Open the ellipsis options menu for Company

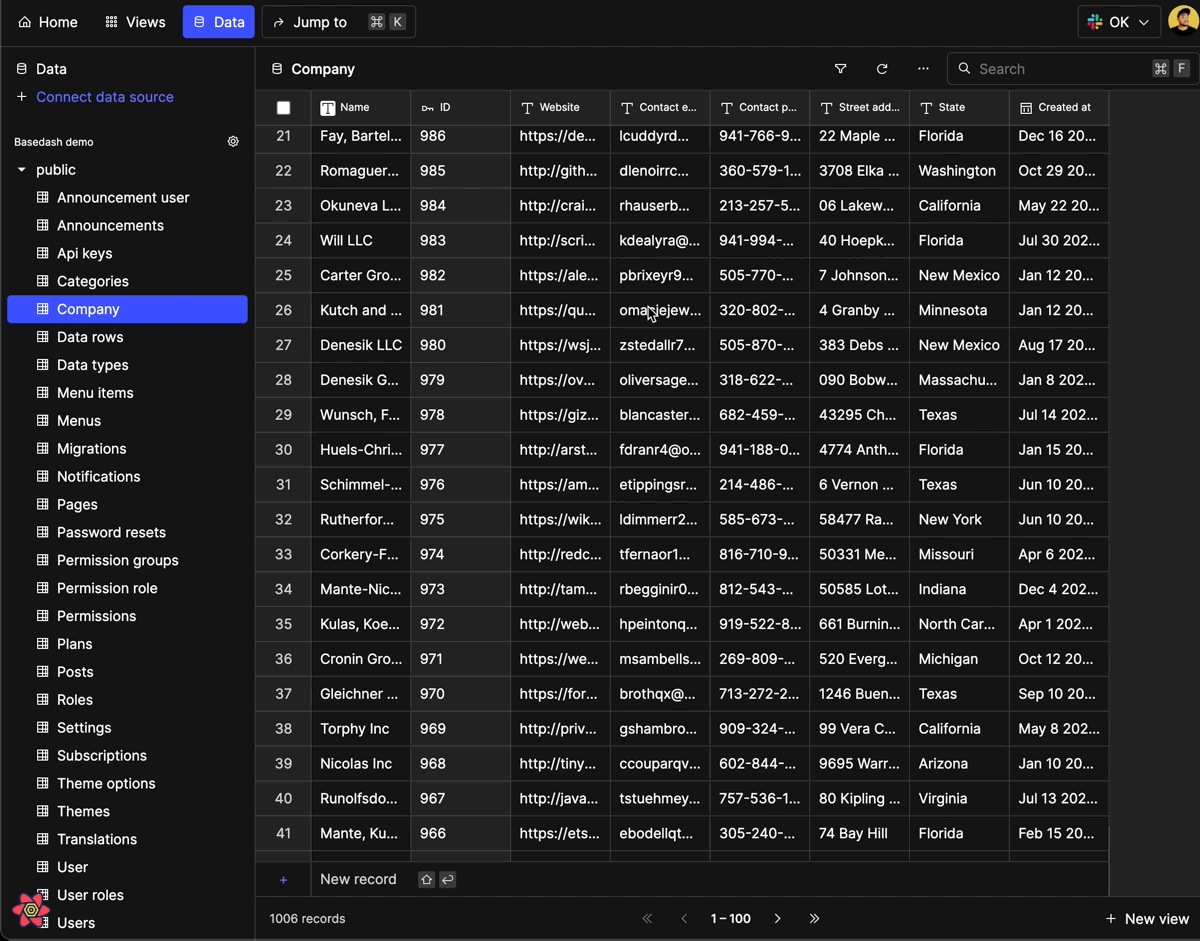[922, 68]
